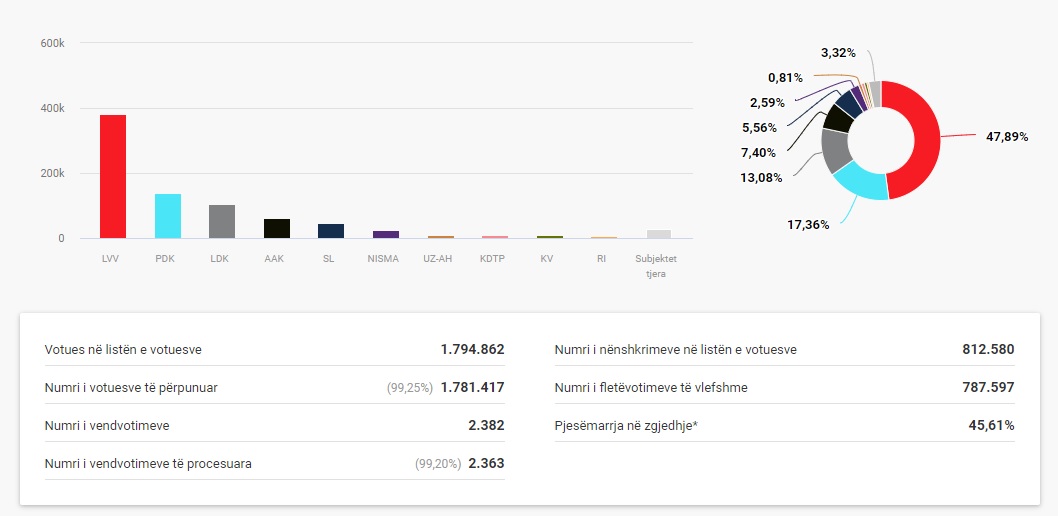Click the cyan PDK bar in the bar chart
The width and height of the screenshot is (1058, 516).
point(167,216)
